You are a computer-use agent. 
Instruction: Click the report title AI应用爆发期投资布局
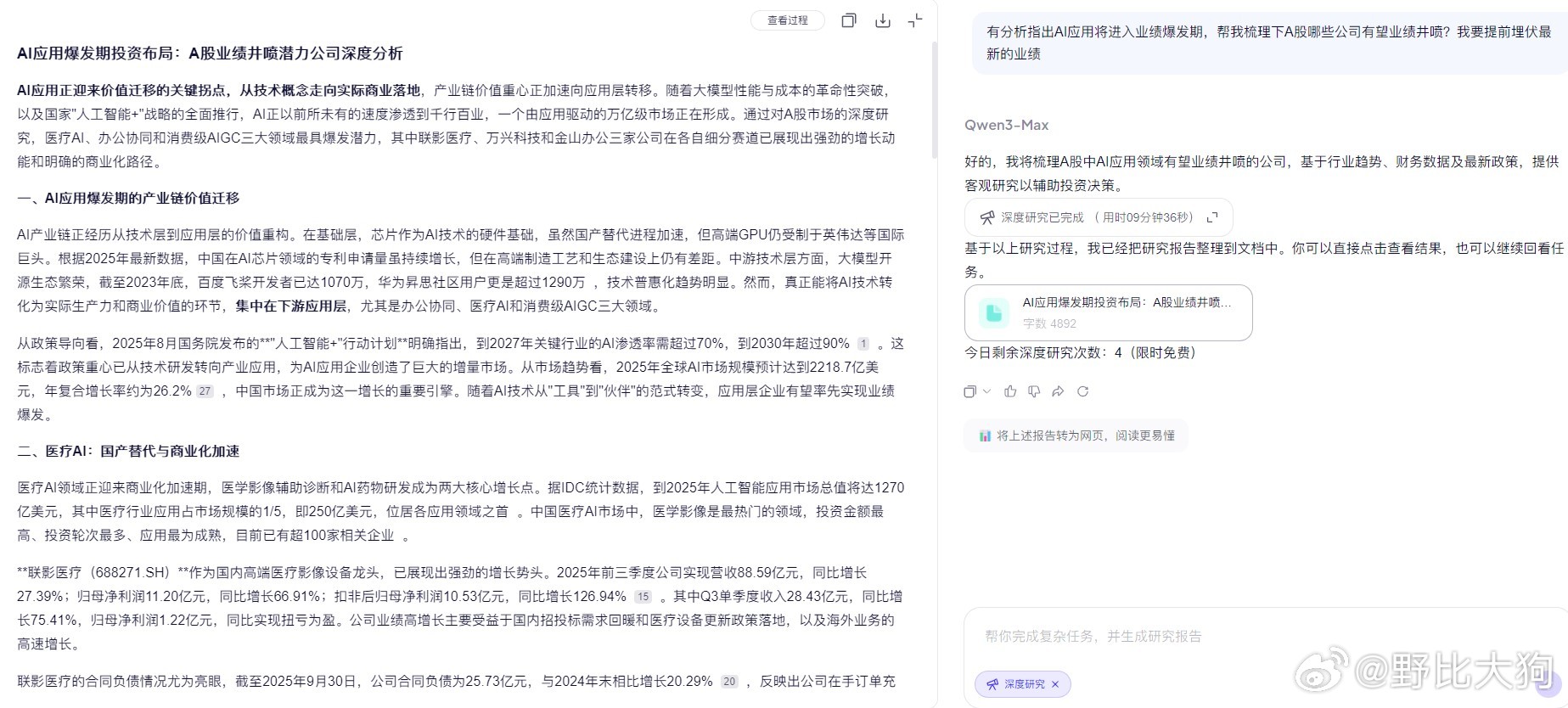point(210,53)
